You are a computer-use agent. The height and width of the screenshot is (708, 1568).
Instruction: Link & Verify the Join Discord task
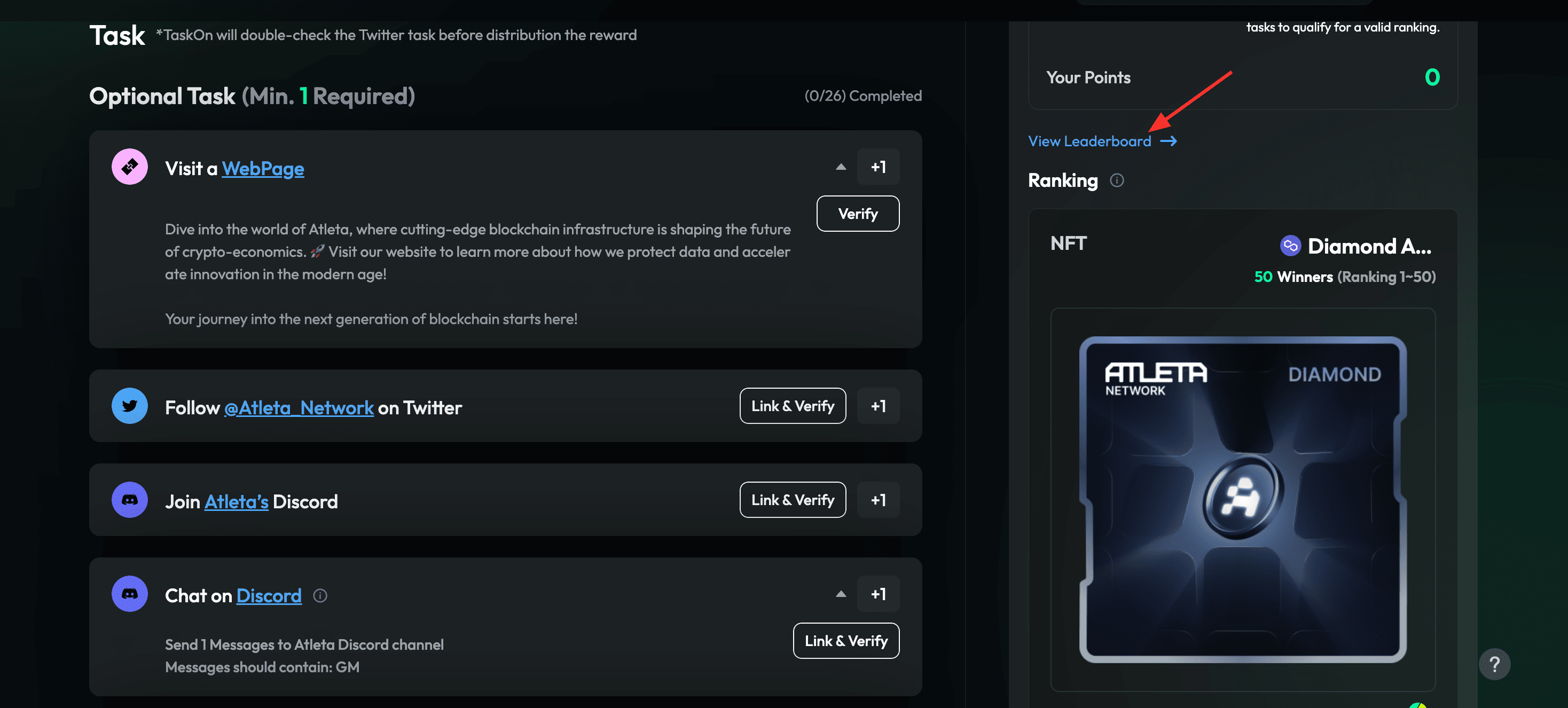(793, 500)
